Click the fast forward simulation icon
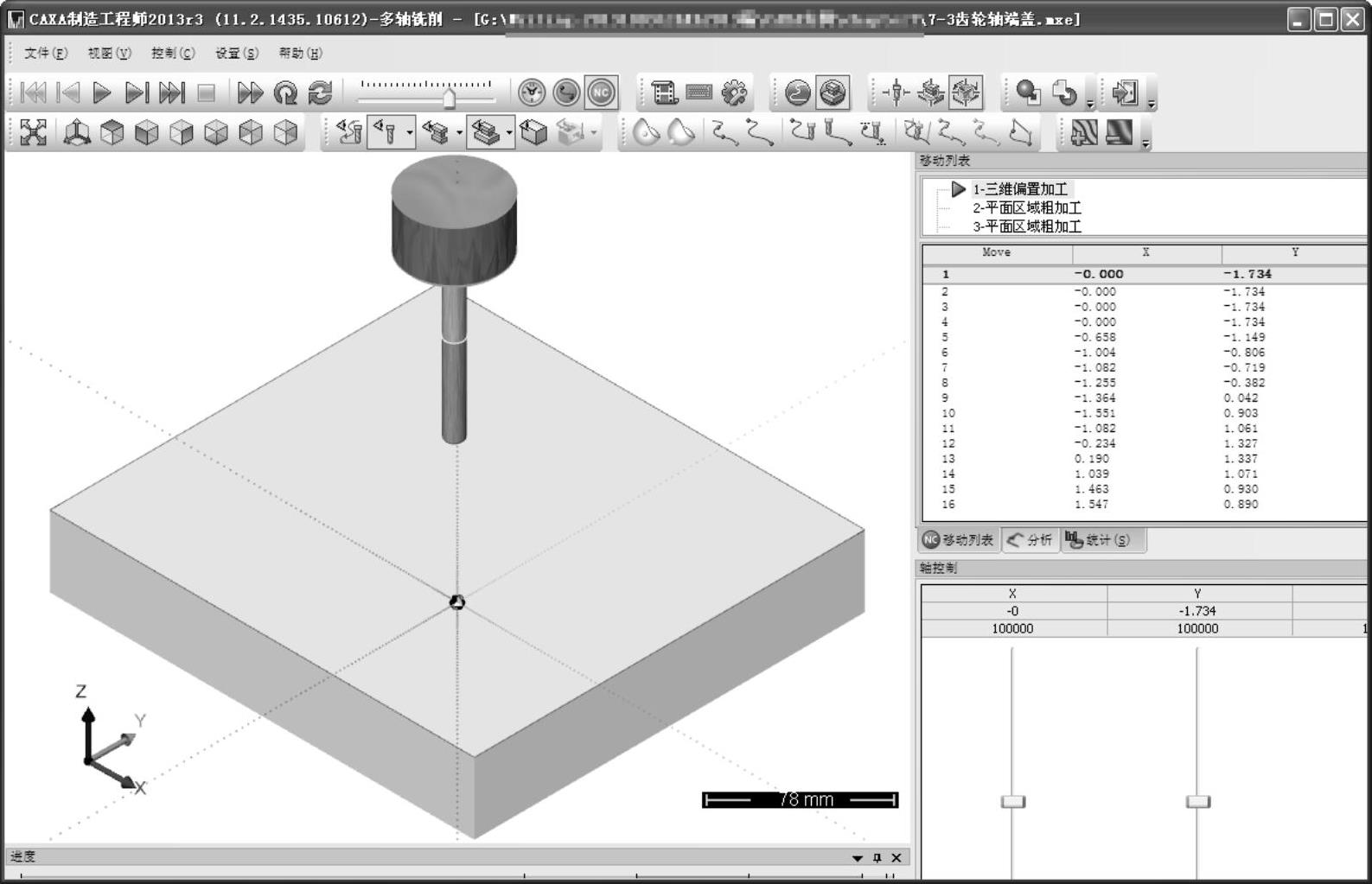The height and width of the screenshot is (884, 1372). (250, 92)
